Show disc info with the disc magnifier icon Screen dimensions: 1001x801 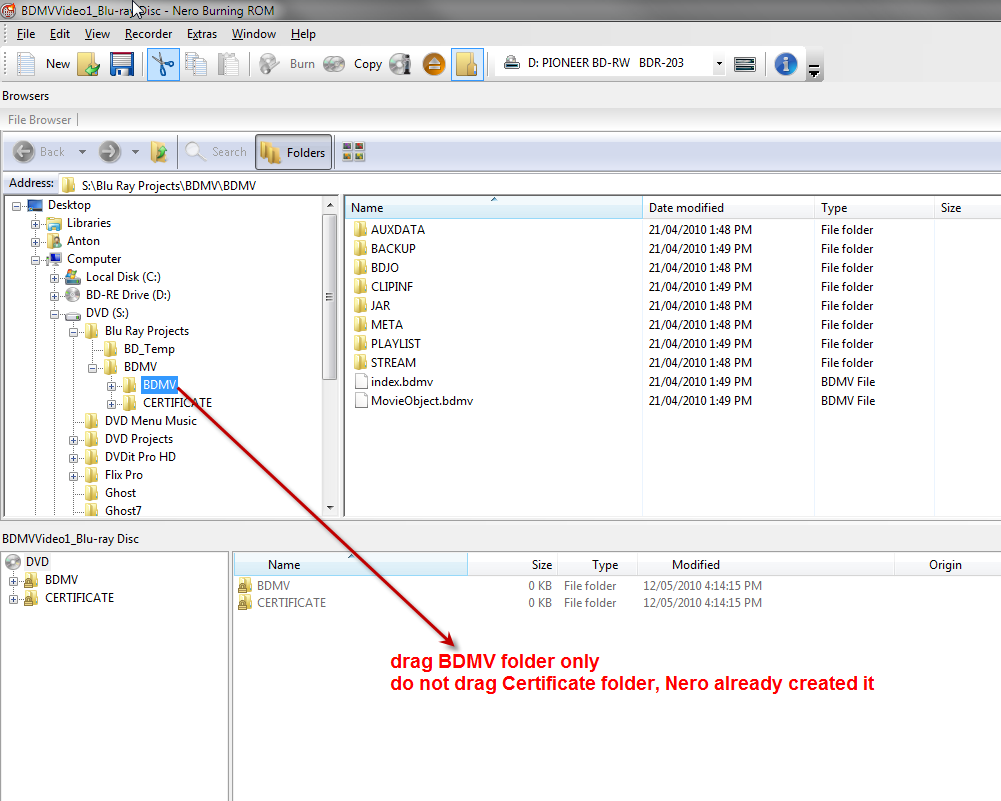pos(400,64)
